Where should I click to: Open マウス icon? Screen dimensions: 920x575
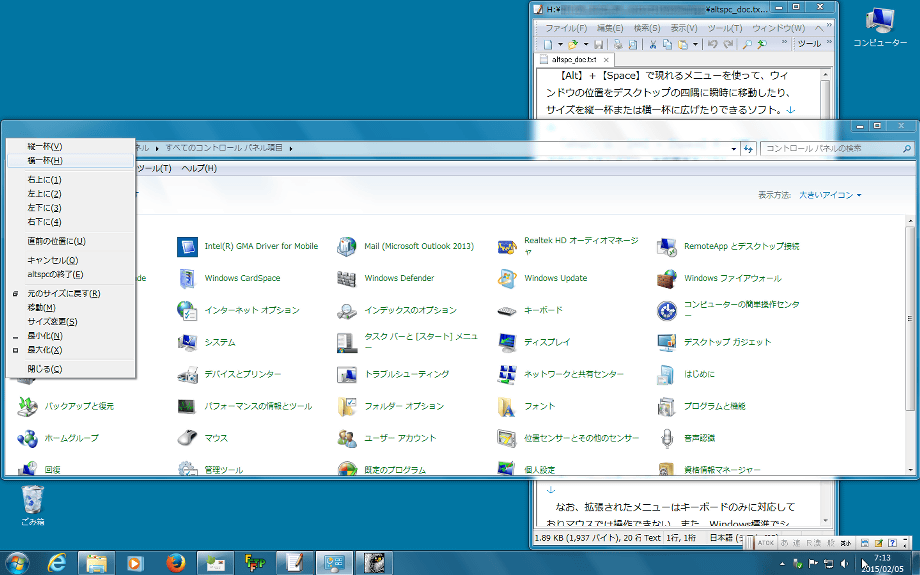pos(188,438)
